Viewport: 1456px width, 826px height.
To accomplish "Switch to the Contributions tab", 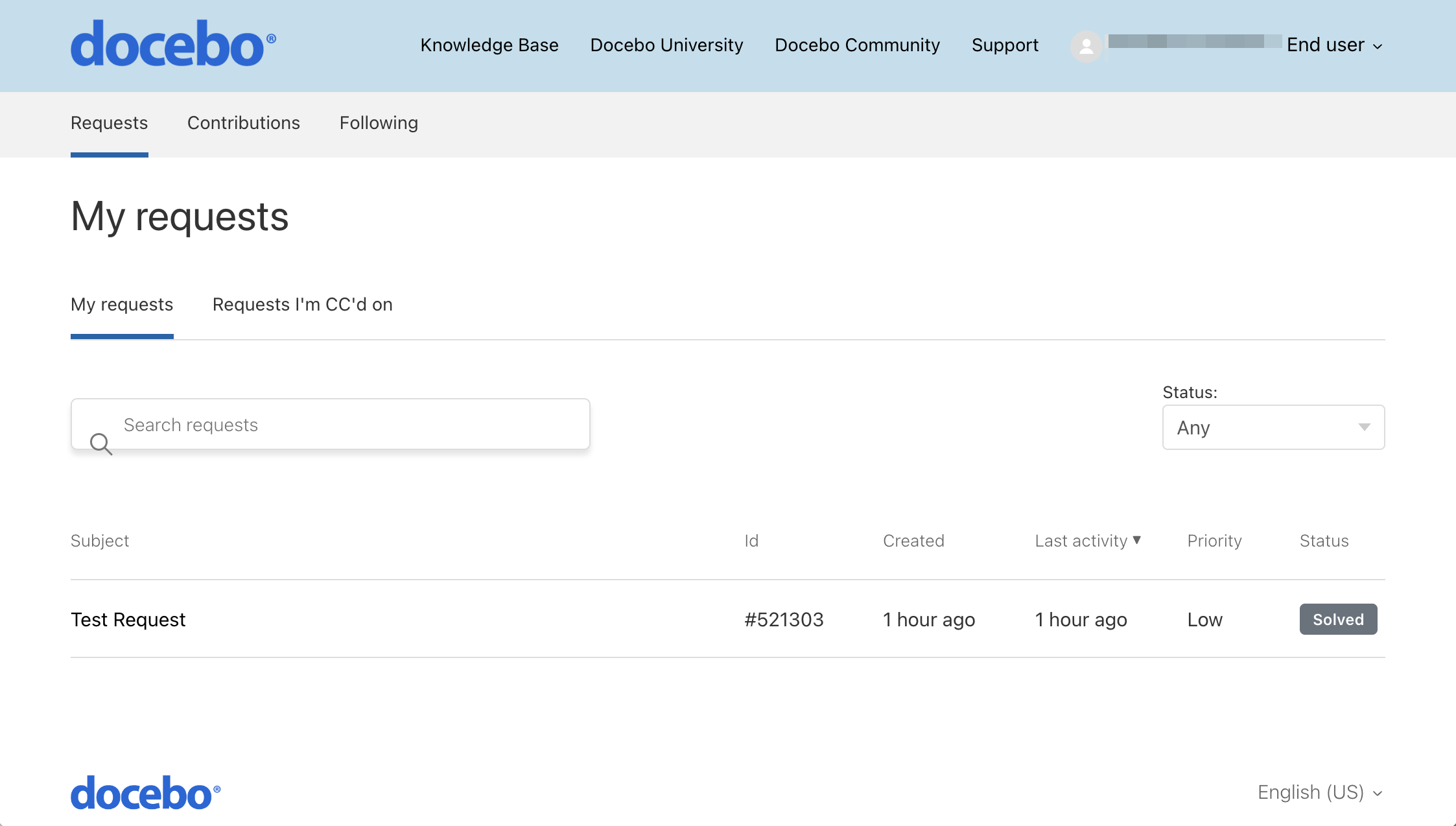I will pyautogui.click(x=244, y=123).
